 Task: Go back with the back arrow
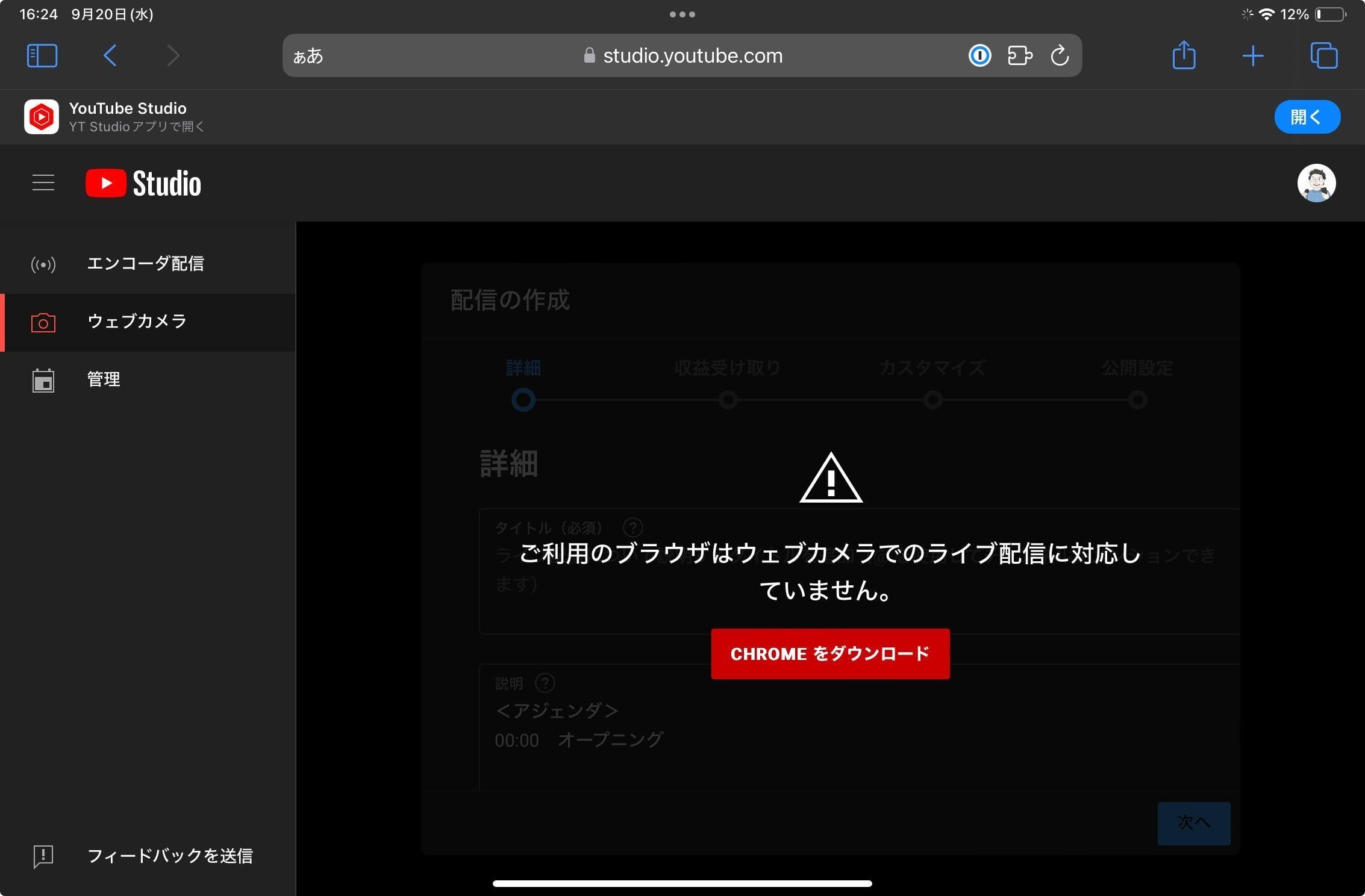pos(110,55)
